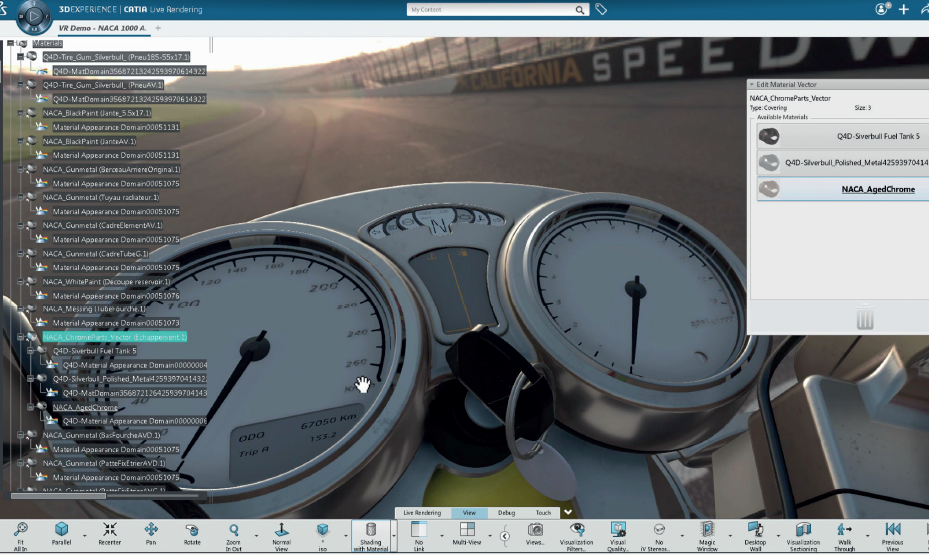Choose Q4D-Siverbull Fuel Tank 5 material

coord(842,136)
